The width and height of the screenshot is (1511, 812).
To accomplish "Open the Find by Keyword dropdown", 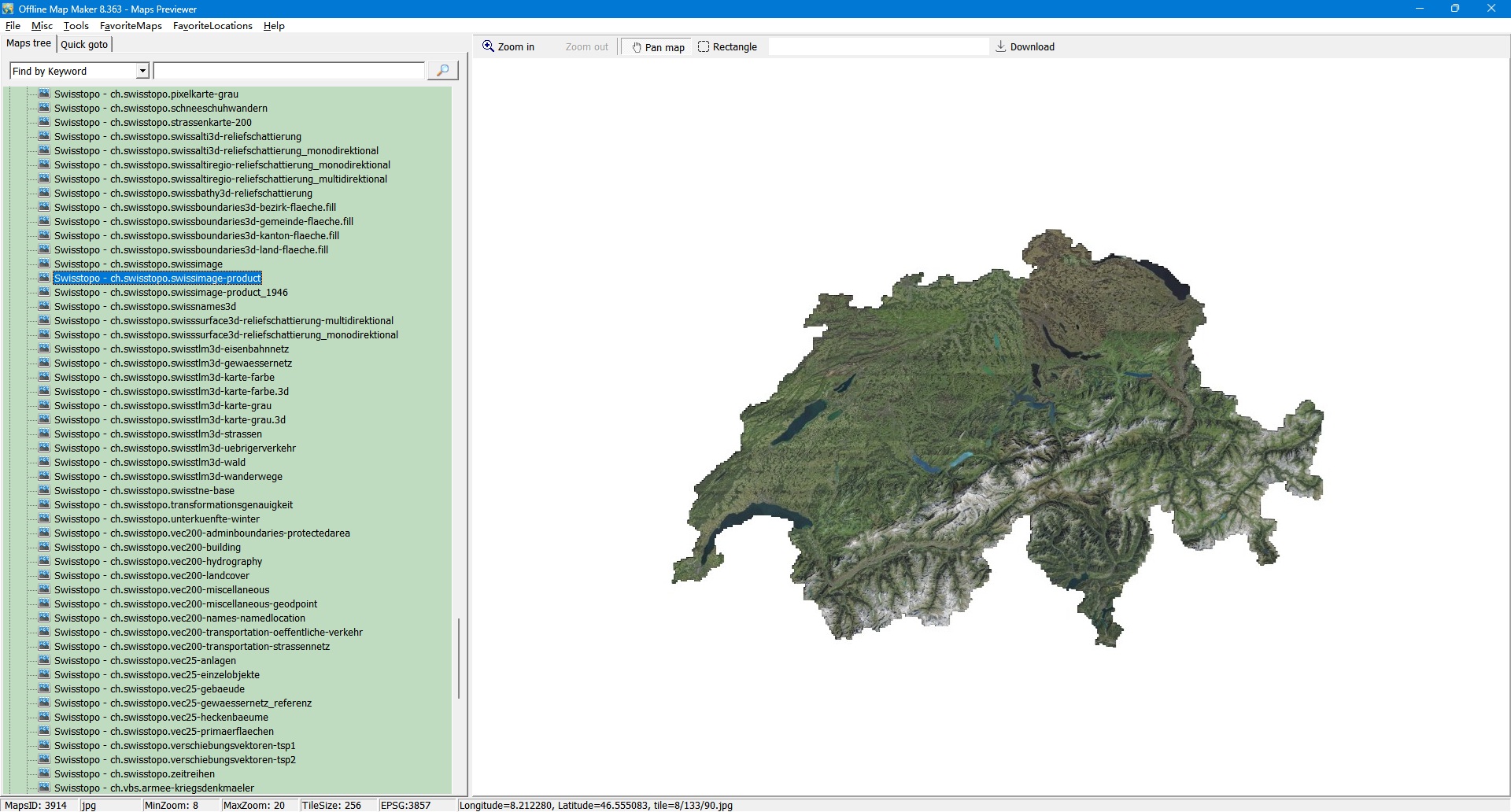I will click(142, 71).
